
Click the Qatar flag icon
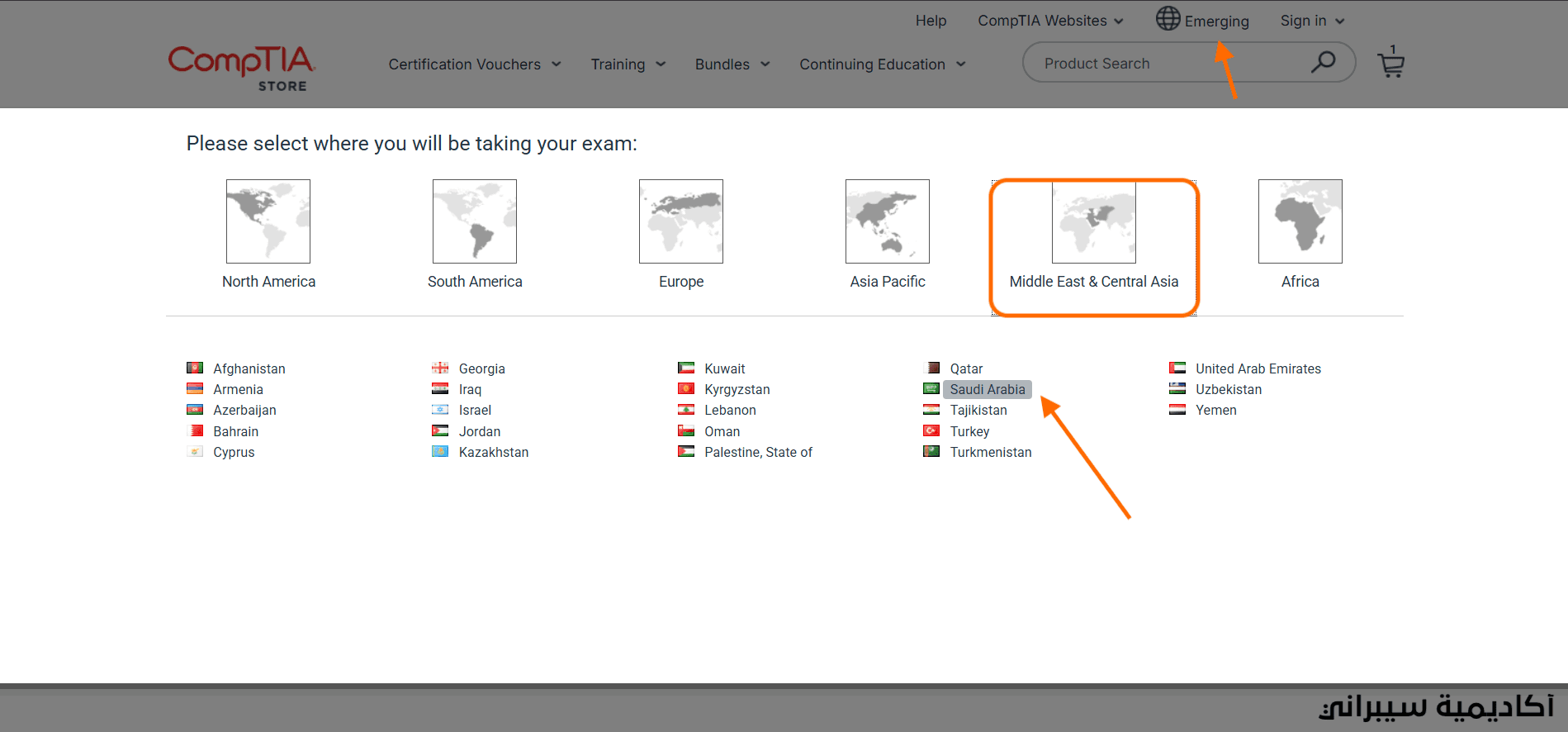click(931, 368)
